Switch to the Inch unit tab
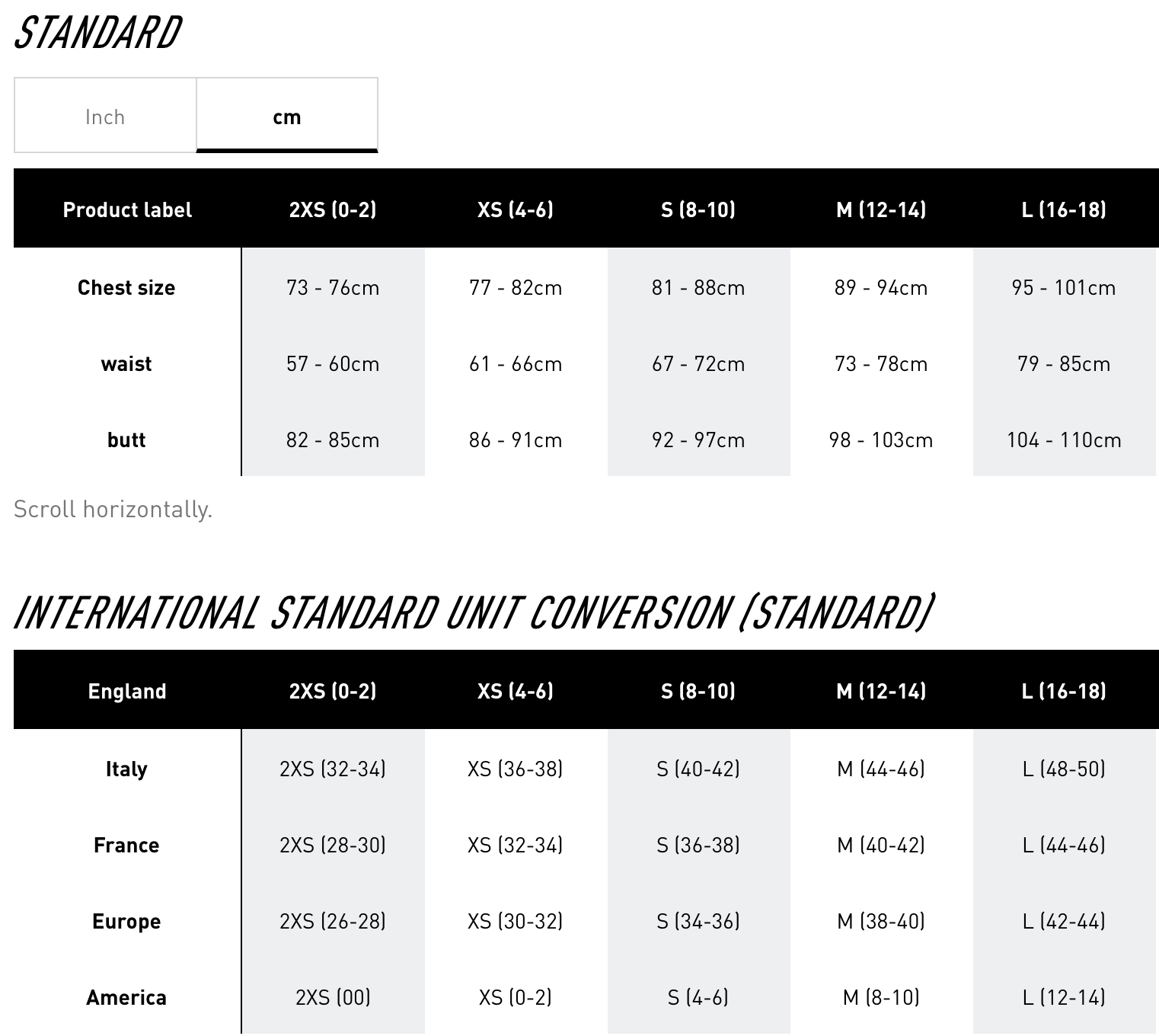This screenshot has height=1036, width=1159. point(105,116)
